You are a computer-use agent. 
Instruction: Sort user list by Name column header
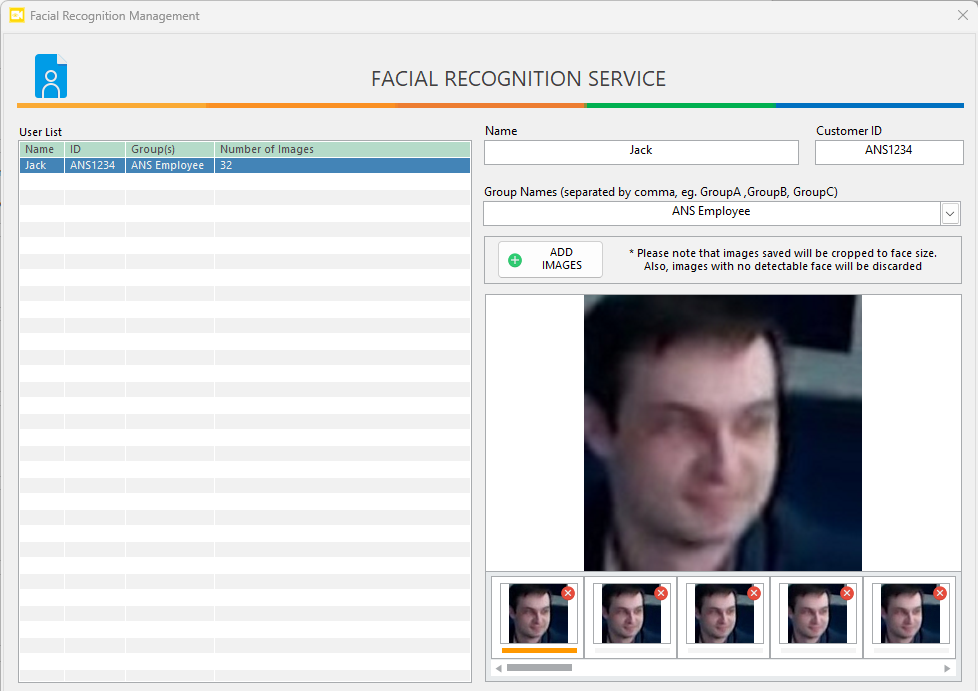tap(40, 149)
